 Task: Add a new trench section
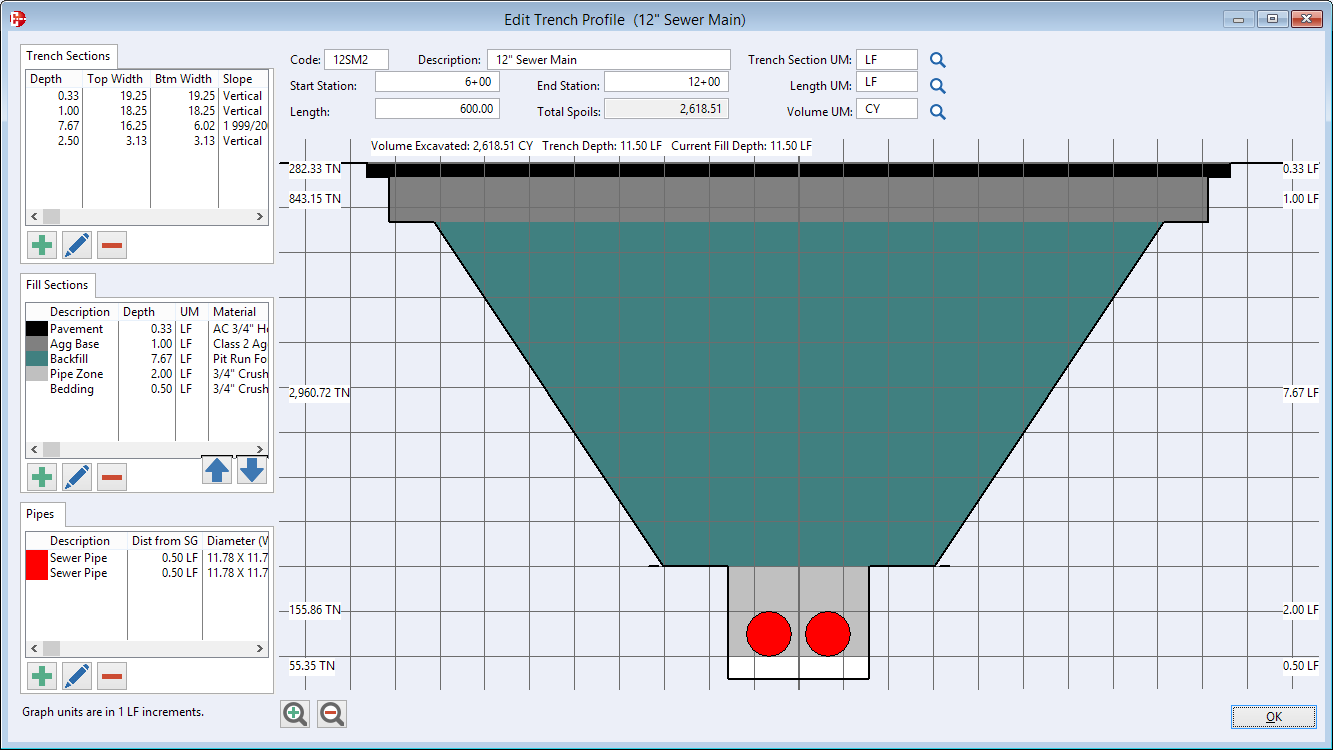pyautogui.click(x=41, y=244)
